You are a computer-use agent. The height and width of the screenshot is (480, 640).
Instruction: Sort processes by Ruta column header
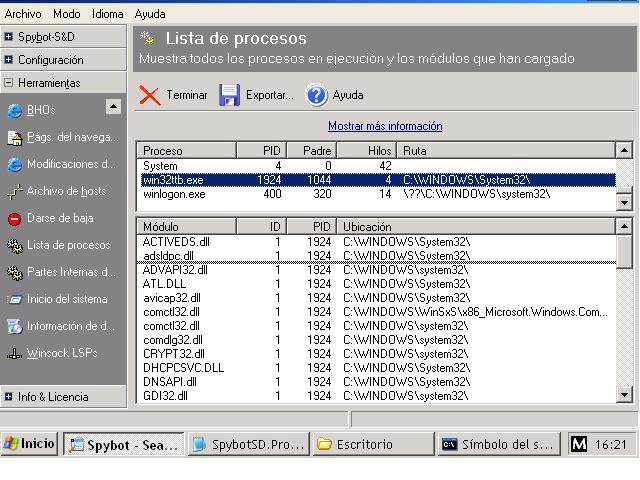[x=506, y=151]
